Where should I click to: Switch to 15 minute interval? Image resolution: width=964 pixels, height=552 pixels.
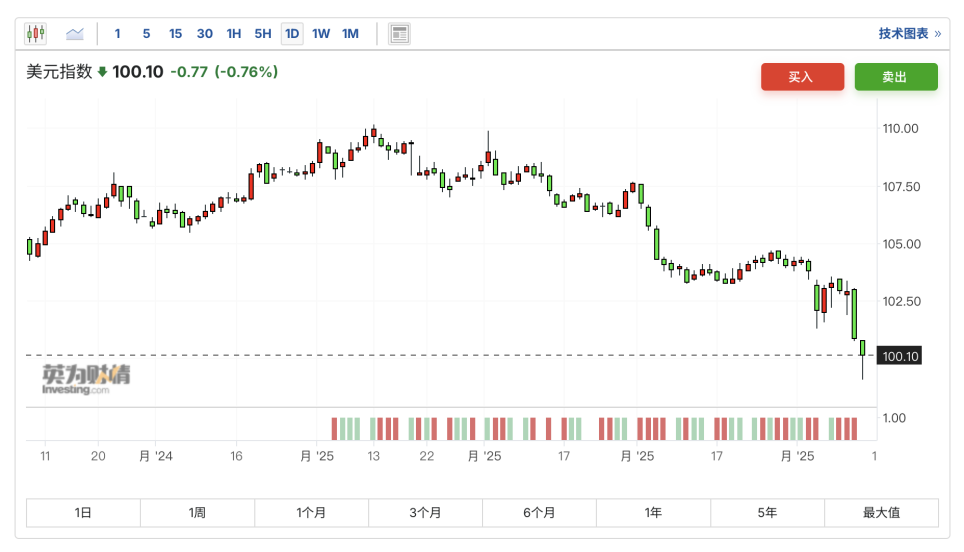pyautogui.click(x=175, y=34)
